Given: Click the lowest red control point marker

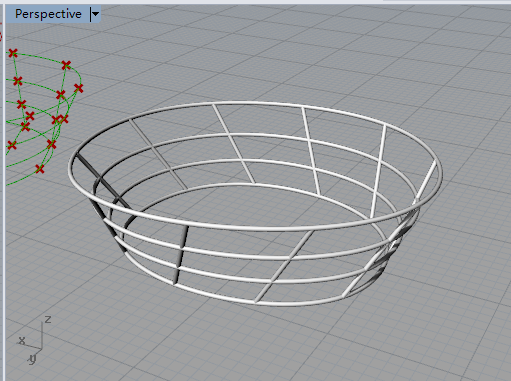Looking at the screenshot, I should pyautogui.click(x=40, y=169).
